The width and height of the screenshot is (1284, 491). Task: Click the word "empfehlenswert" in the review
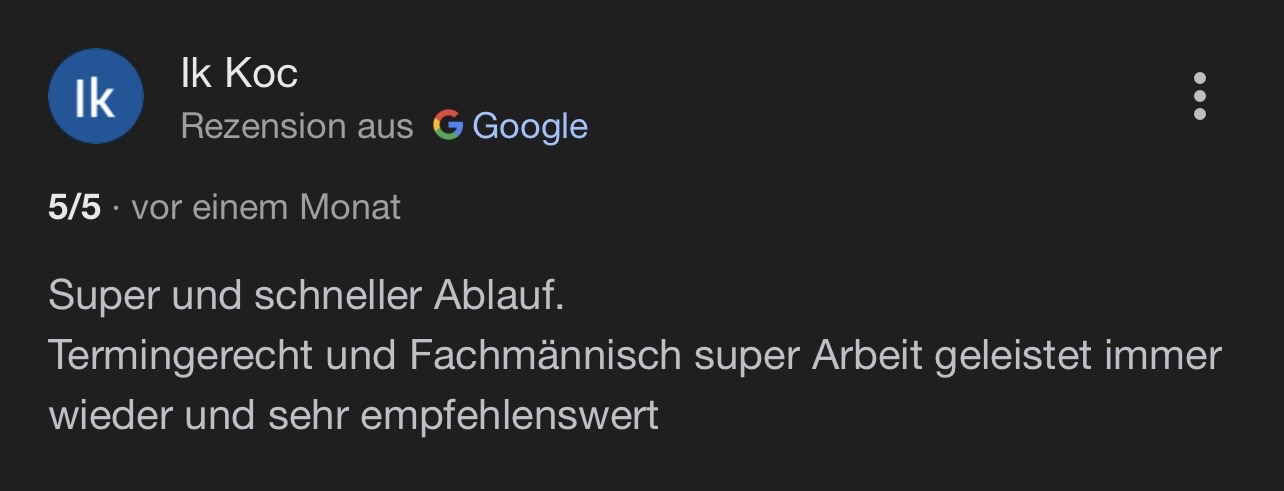[509, 415]
